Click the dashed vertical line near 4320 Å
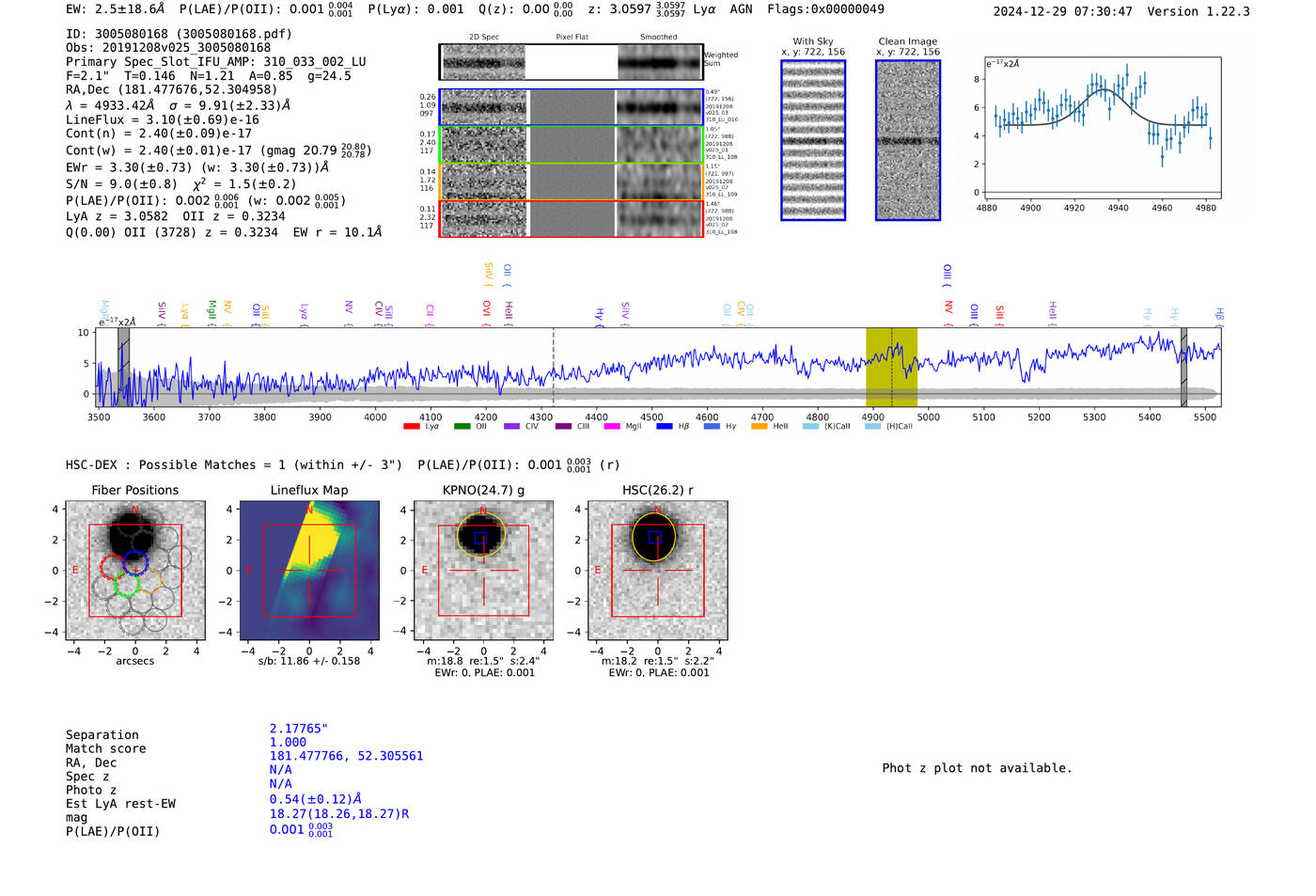The height and width of the screenshot is (896, 1316). tap(553, 367)
